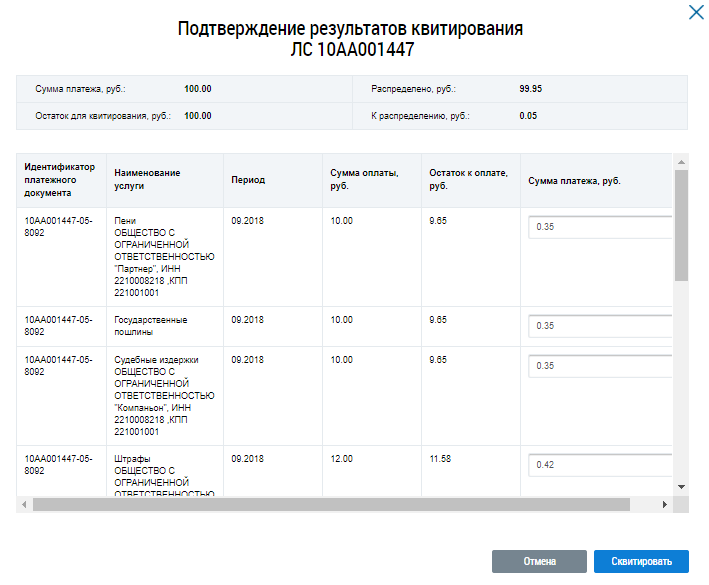The width and height of the screenshot is (709, 585).
Task: Focus the payment amount field for Государственные пошлины
Action: (x=600, y=326)
